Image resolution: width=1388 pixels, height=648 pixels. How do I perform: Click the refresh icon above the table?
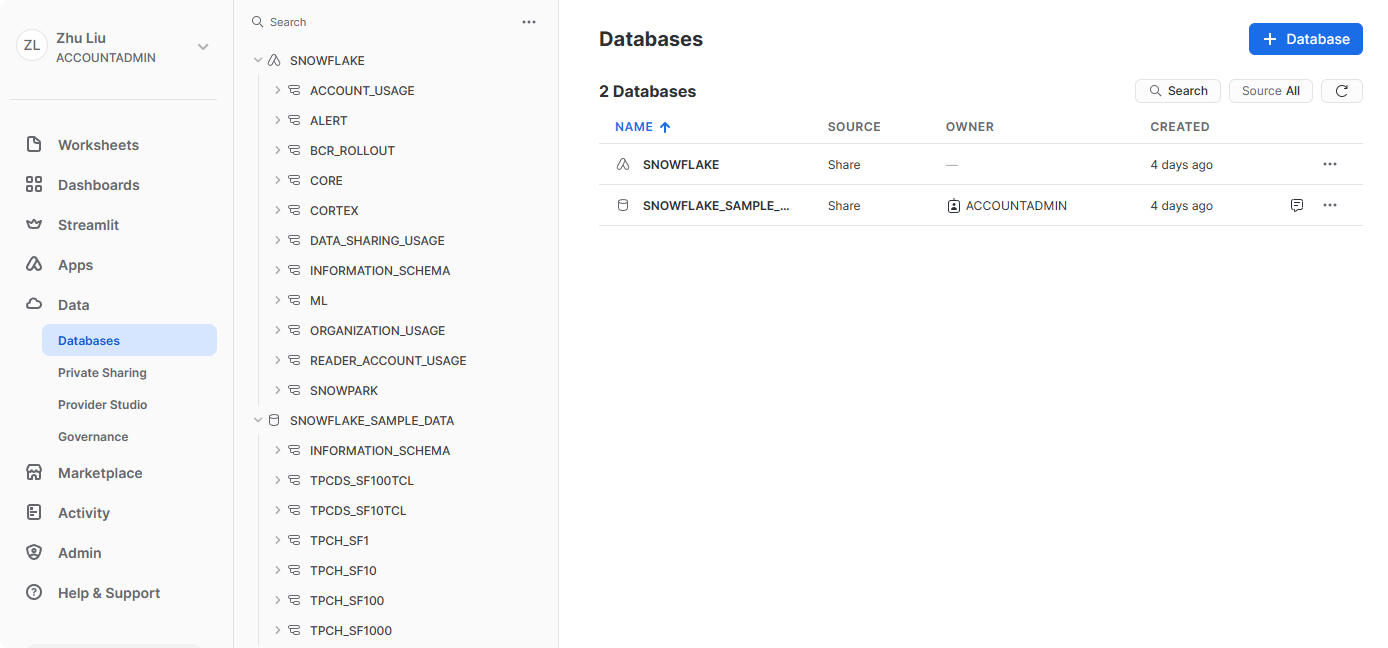click(x=1341, y=91)
